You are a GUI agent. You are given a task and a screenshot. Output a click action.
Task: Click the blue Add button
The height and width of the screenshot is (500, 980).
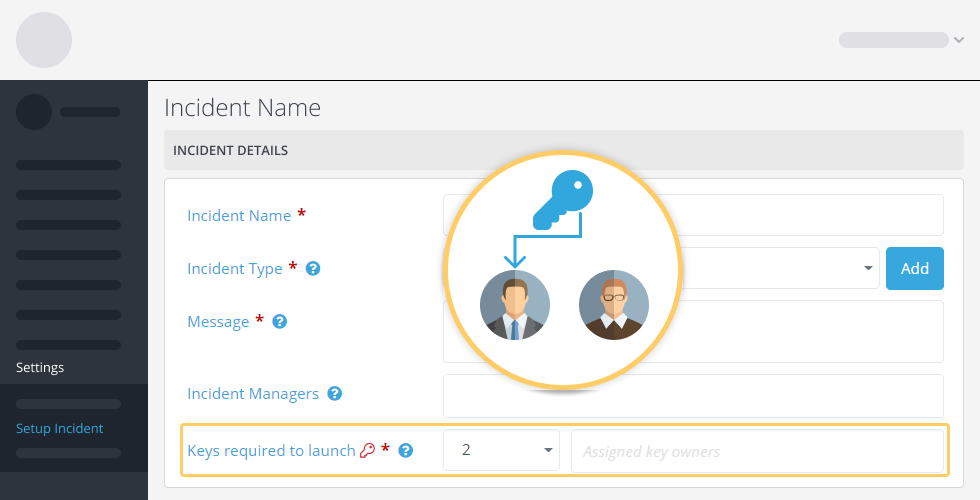914,269
